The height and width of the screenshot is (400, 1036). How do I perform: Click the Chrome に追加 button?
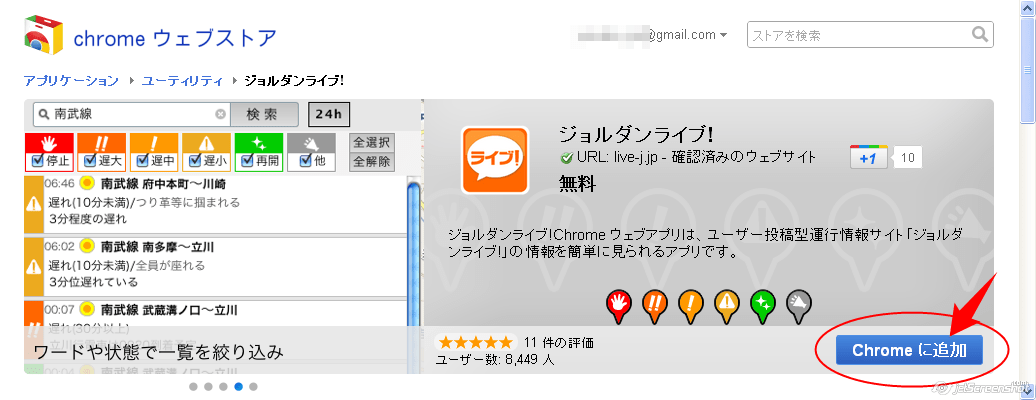click(909, 350)
